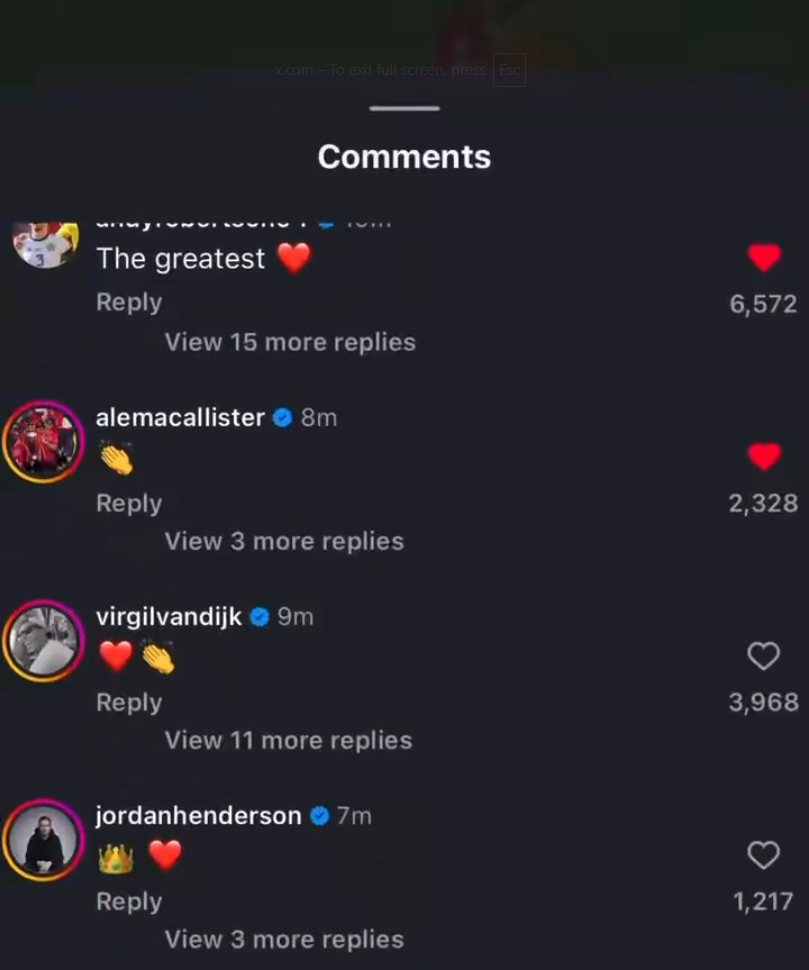Expand "View 11 more replies" under virgilvandijk

[x=288, y=740]
